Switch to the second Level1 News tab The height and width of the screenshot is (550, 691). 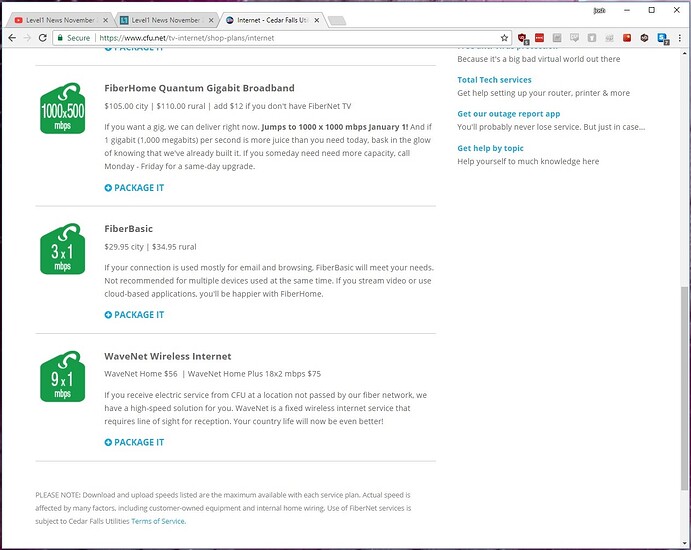click(165, 20)
